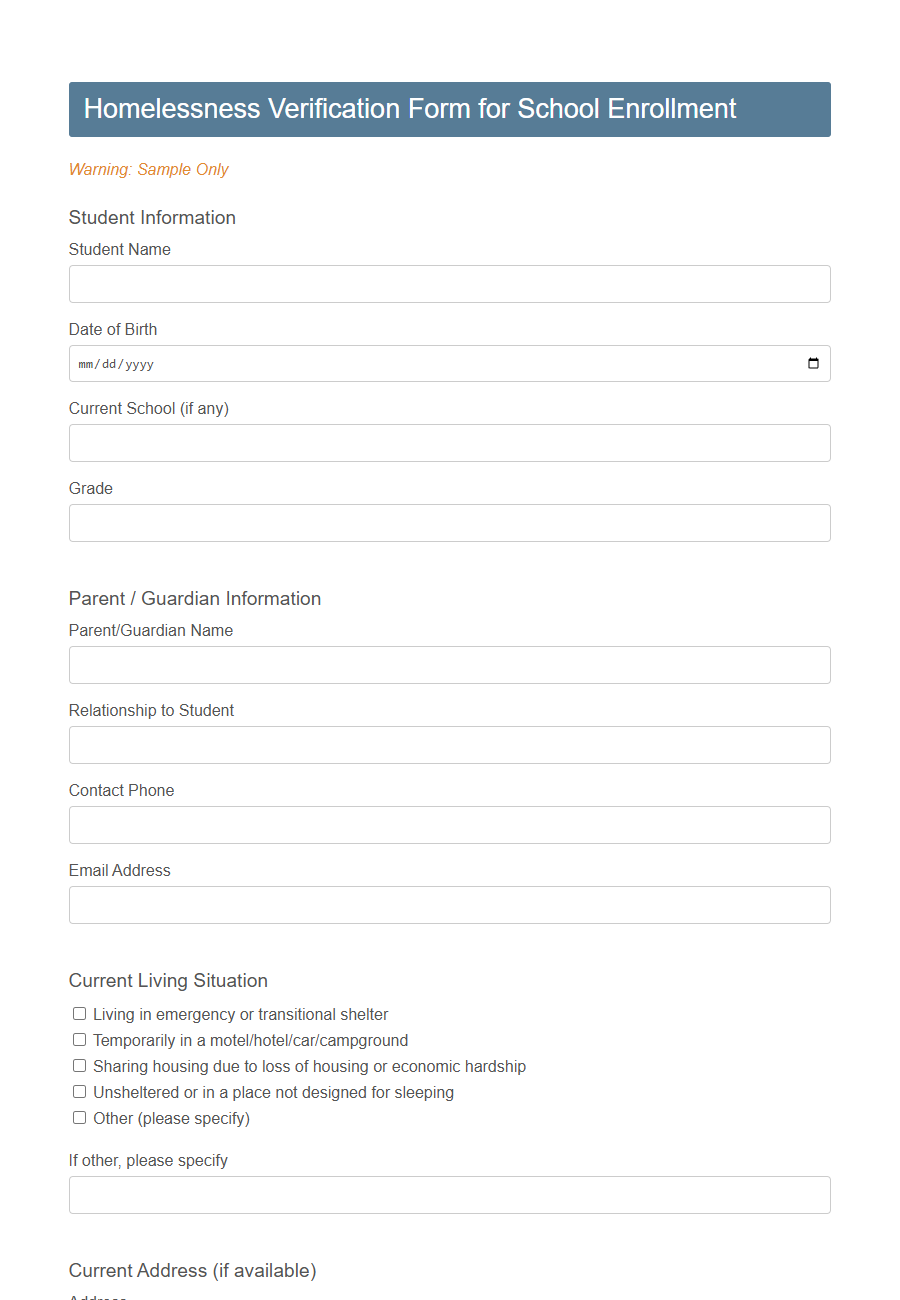Click the 'Relationship to Student' field
900x1300 pixels.
point(449,745)
